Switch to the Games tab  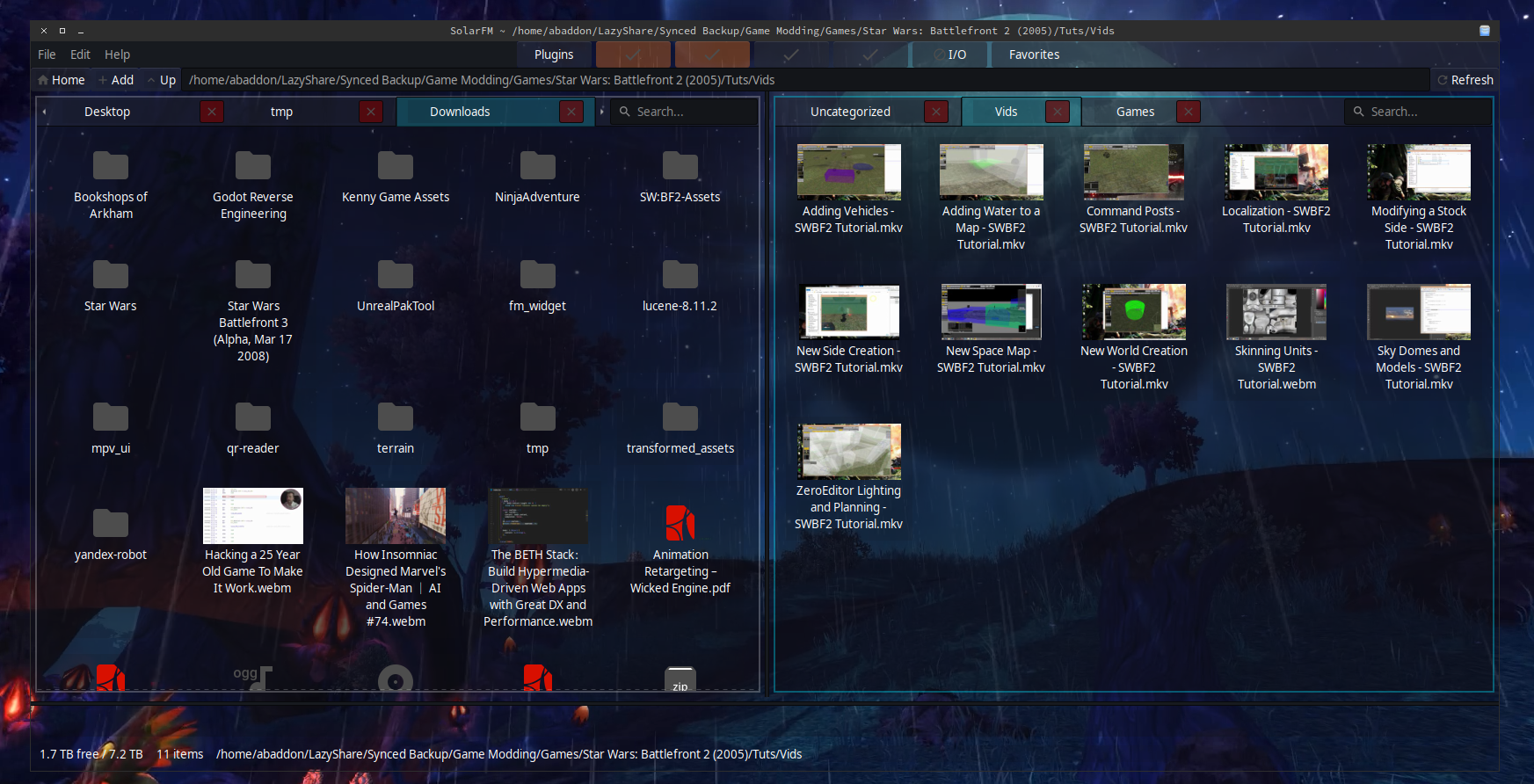click(x=1135, y=112)
